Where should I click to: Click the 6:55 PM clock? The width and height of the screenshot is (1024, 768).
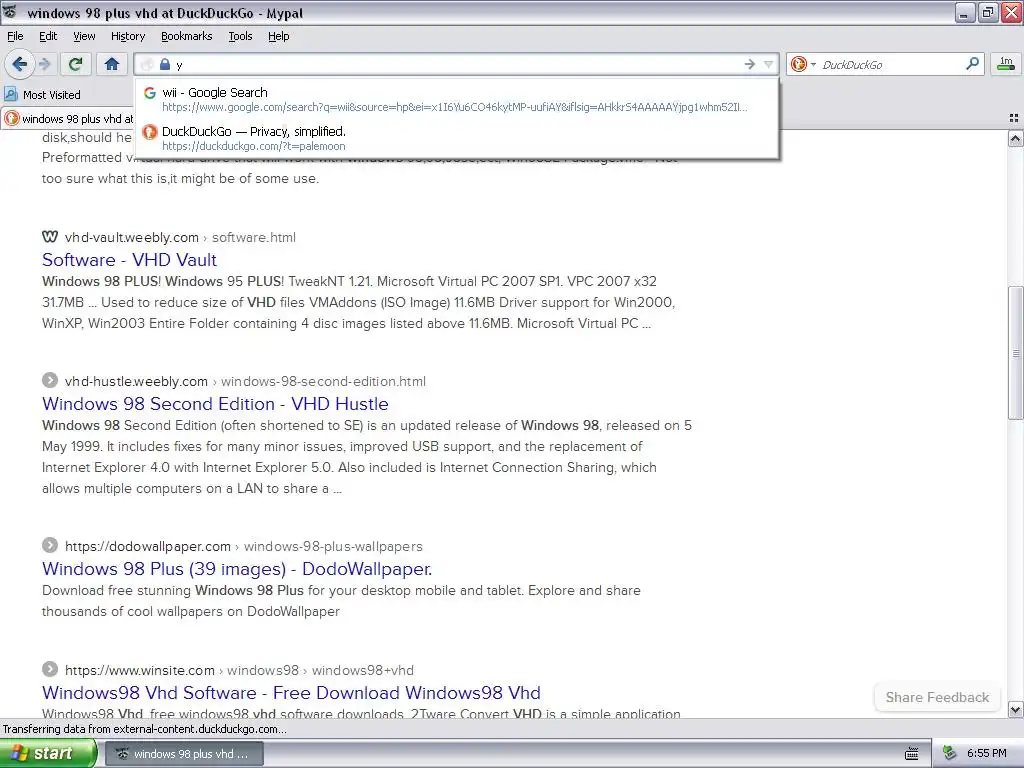pos(986,754)
